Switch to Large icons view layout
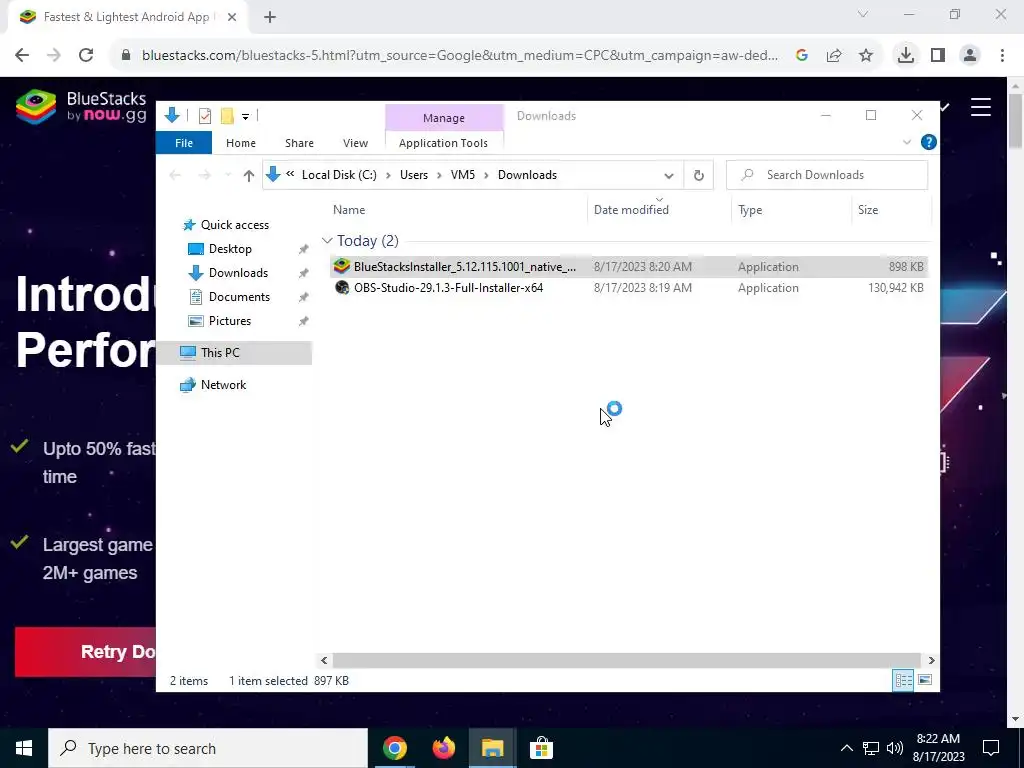 pos(925,680)
